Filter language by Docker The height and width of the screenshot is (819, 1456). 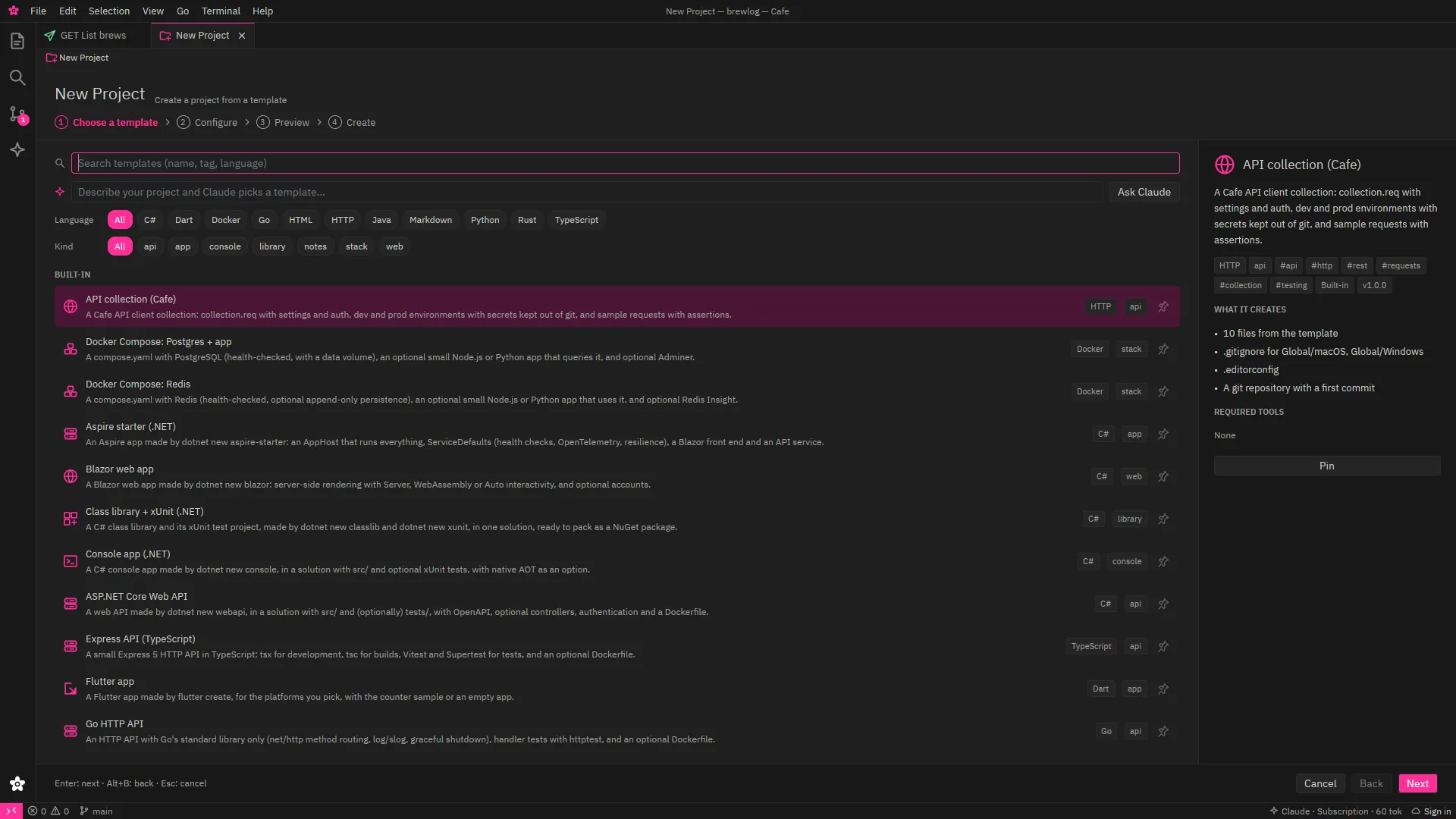[226, 220]
